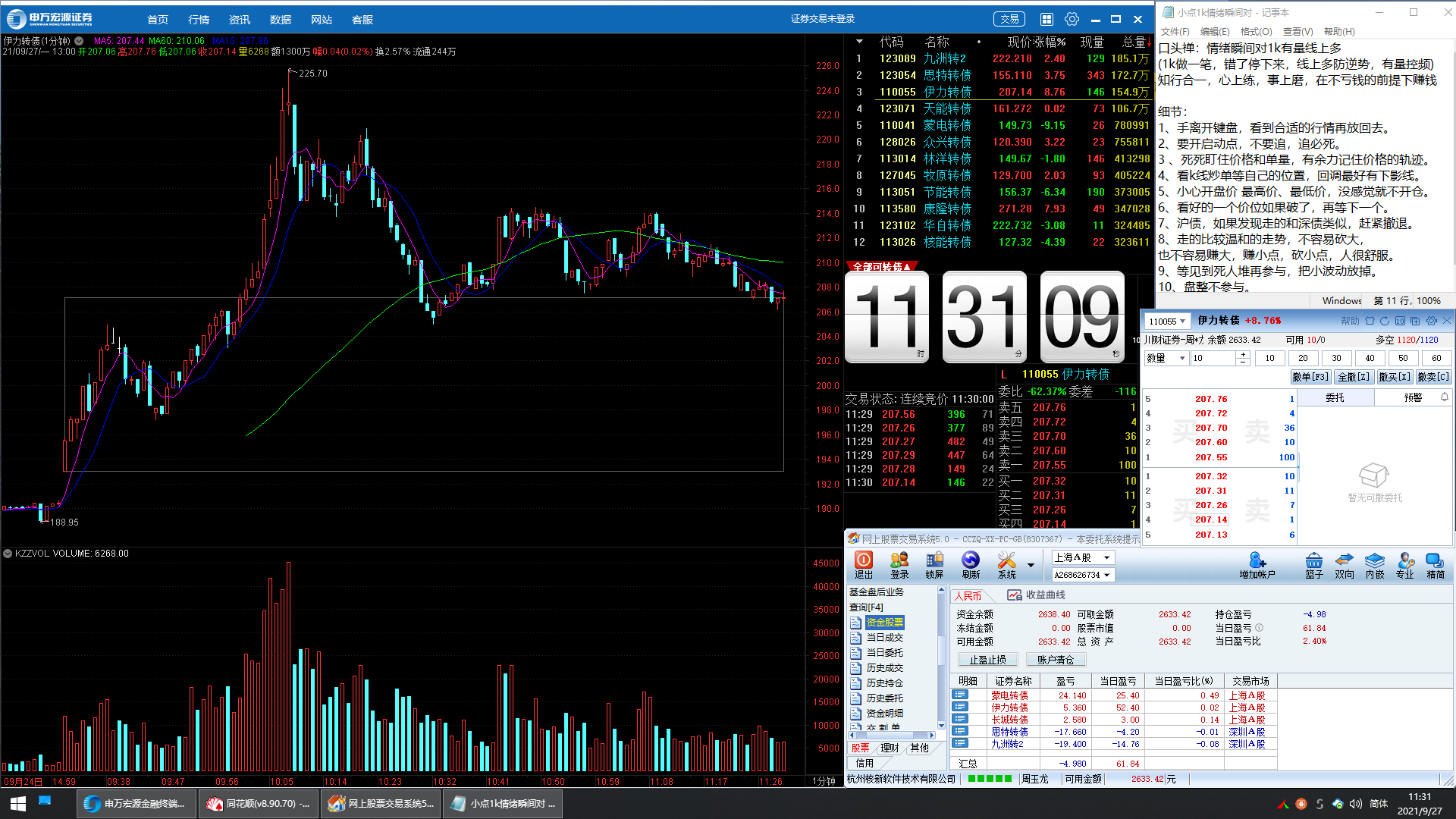Viewport: 1456px width, 819px height.
Task: Open layout grid icon in 申万宏源 title bar
Action: pyautogui.click(x=1046, y=19)
